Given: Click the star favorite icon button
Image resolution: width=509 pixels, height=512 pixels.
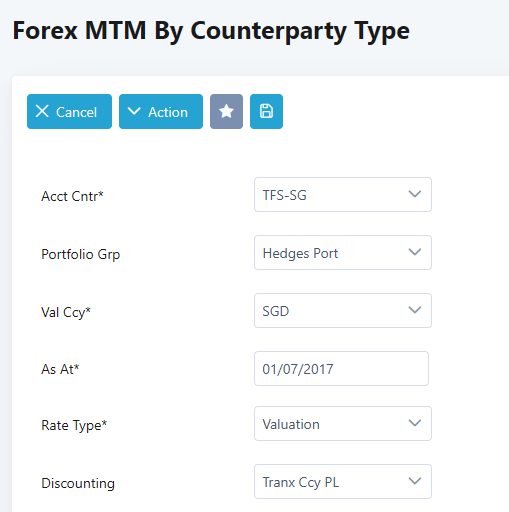Looking at the screenshot, I should point(226,111).
